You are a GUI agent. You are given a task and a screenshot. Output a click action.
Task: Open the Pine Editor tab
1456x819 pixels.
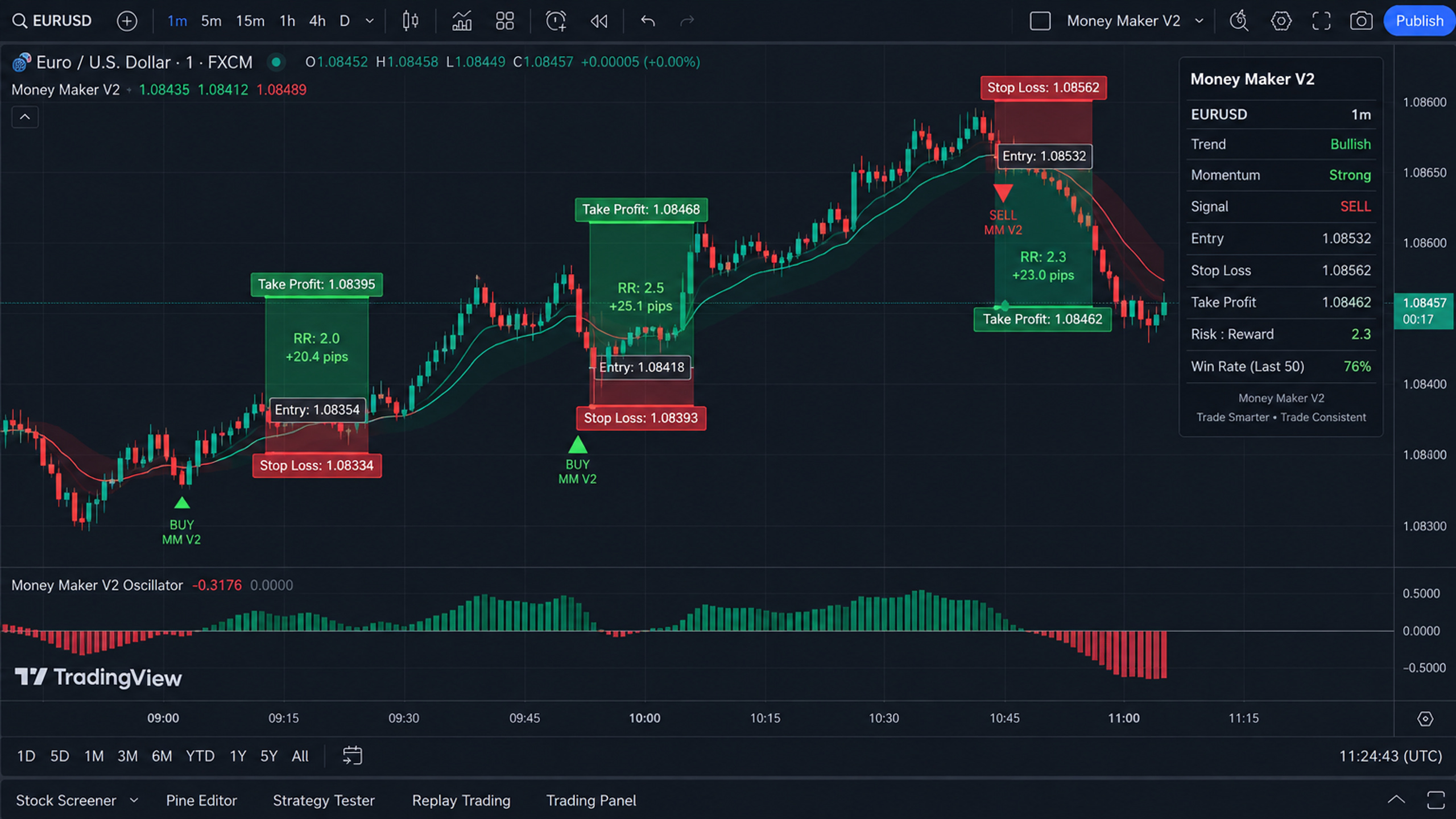click(x=201, y=800)
